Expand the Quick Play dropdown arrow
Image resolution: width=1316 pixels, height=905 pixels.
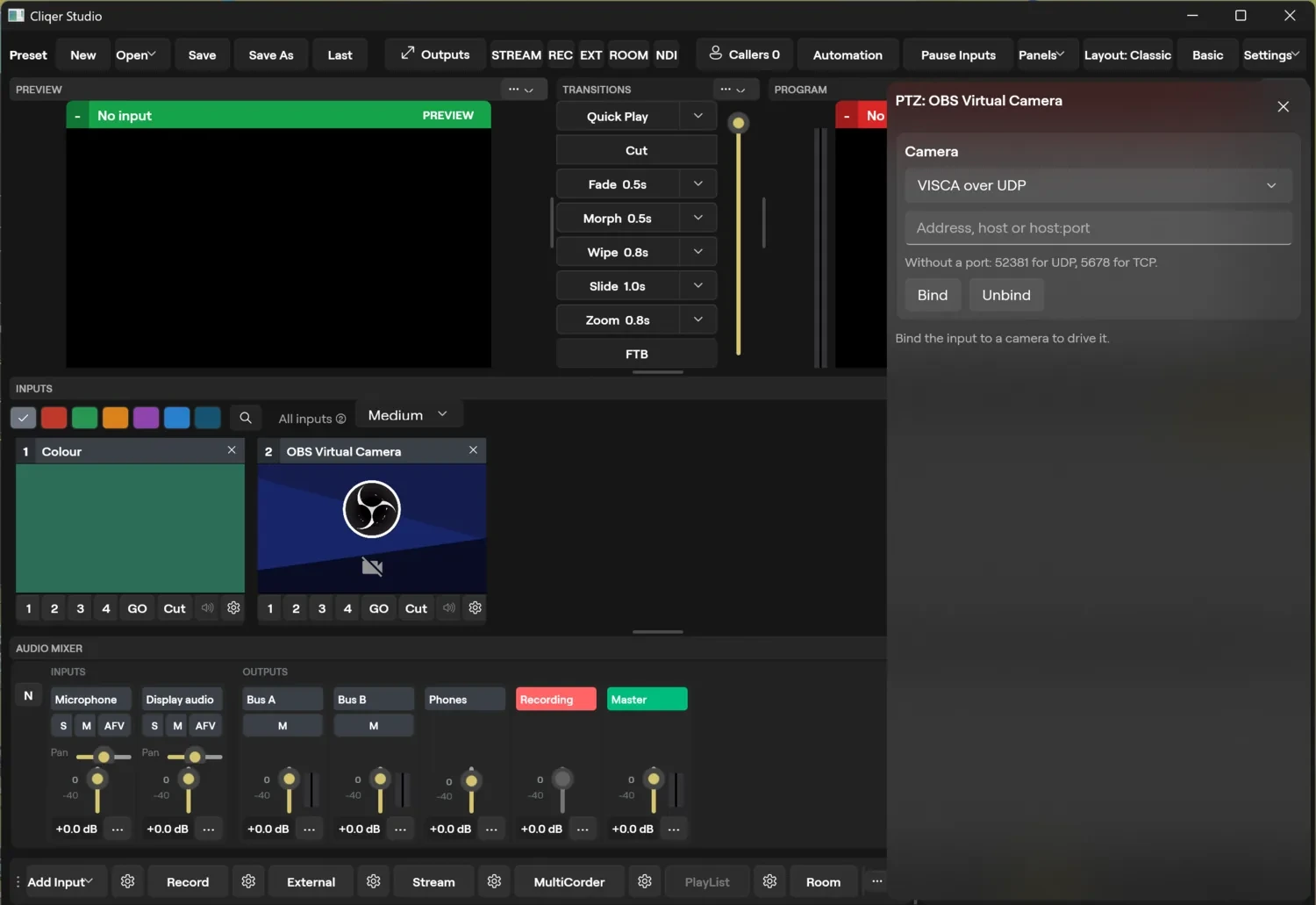point(698,116)
